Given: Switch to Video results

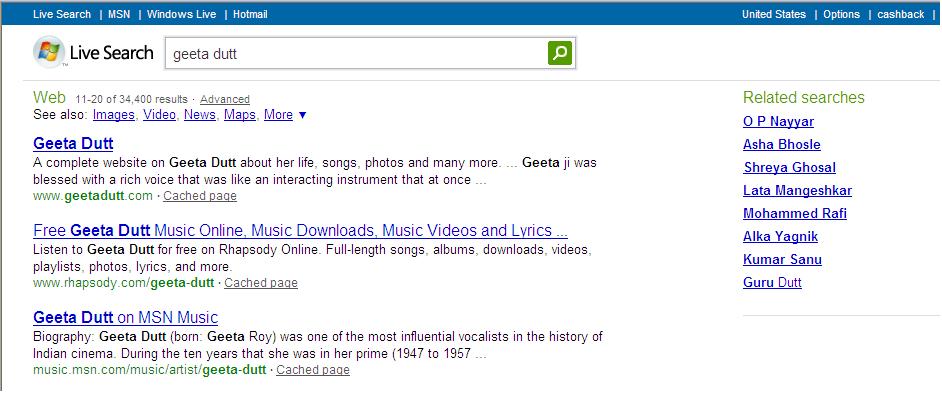Looking at the screenshot, I should pos(159,115).
